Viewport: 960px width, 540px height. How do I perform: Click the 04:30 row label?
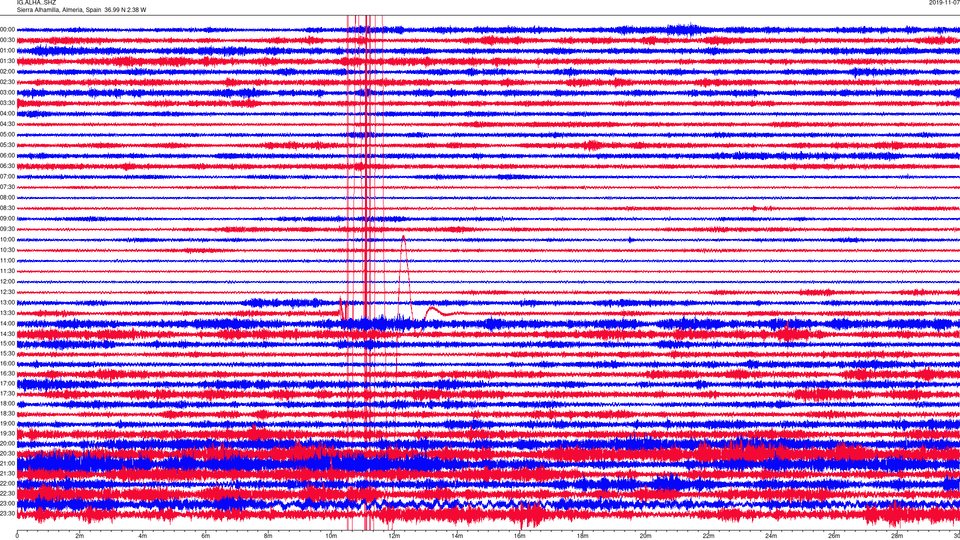(7, 124)
